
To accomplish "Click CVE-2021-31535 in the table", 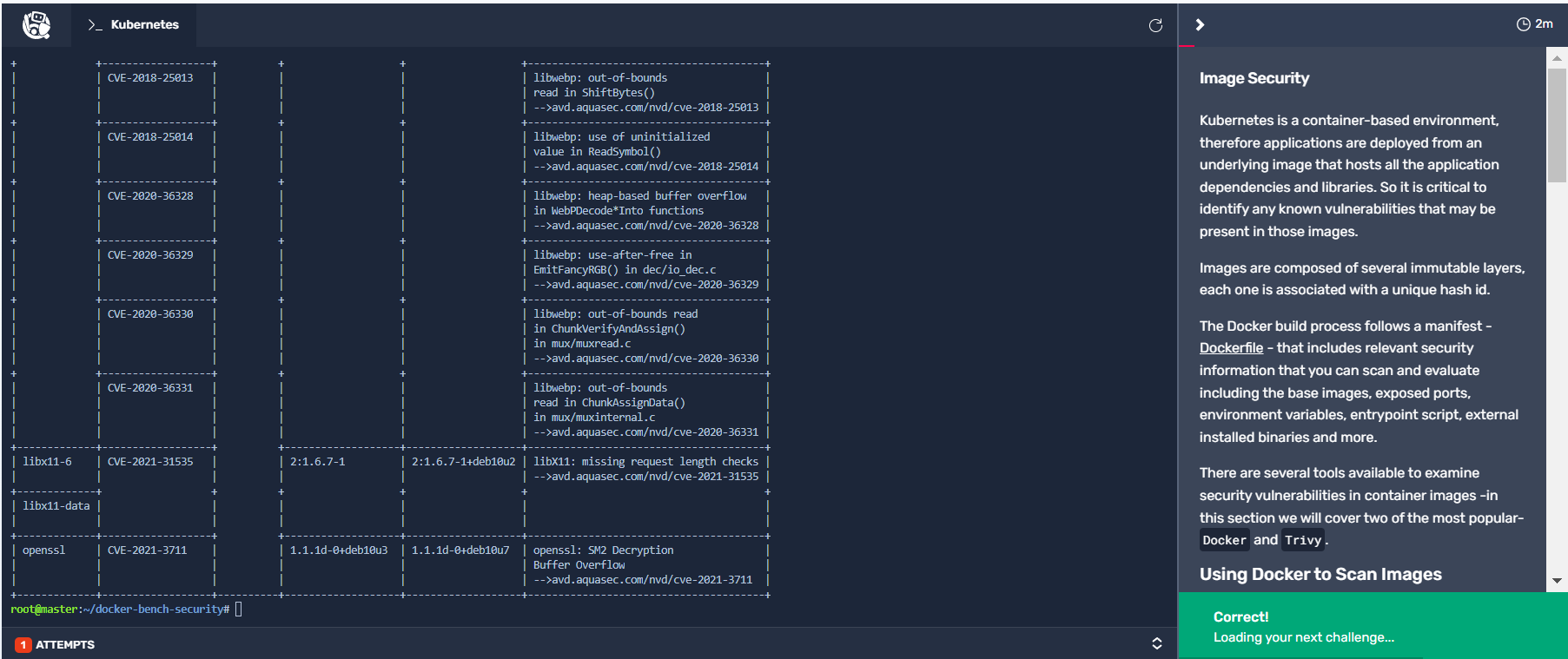I will [x=150, y=462].
